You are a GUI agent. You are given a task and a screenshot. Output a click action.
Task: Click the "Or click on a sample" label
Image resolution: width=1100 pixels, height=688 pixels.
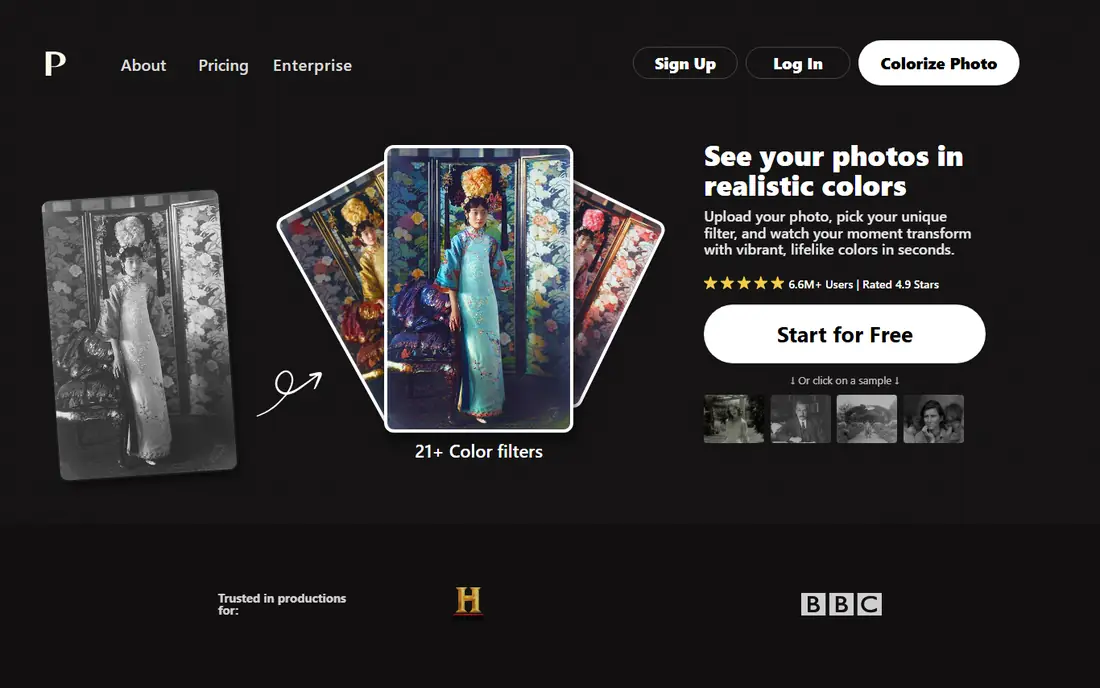coord(845,381)
